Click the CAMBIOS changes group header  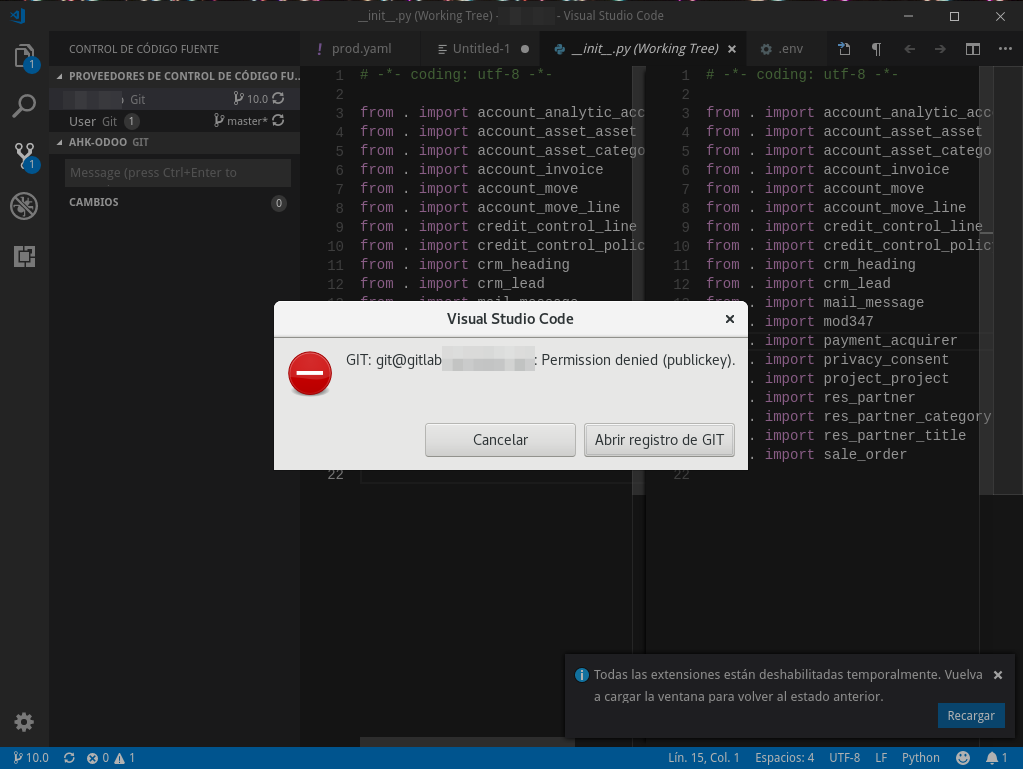(175, 202)
